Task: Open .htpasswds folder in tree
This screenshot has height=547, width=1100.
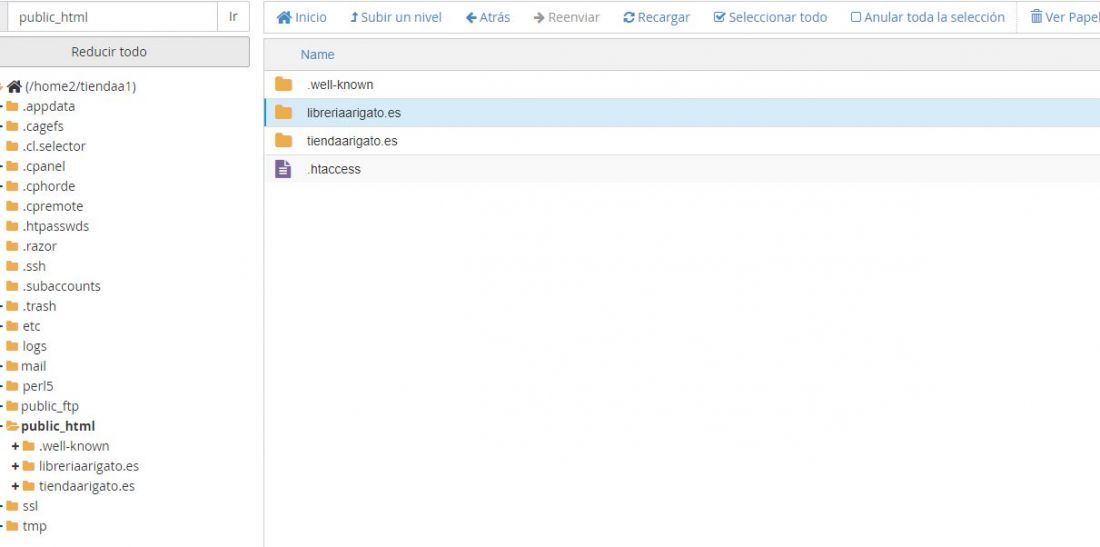Action: pyautogui.click(x=55, y=227)
